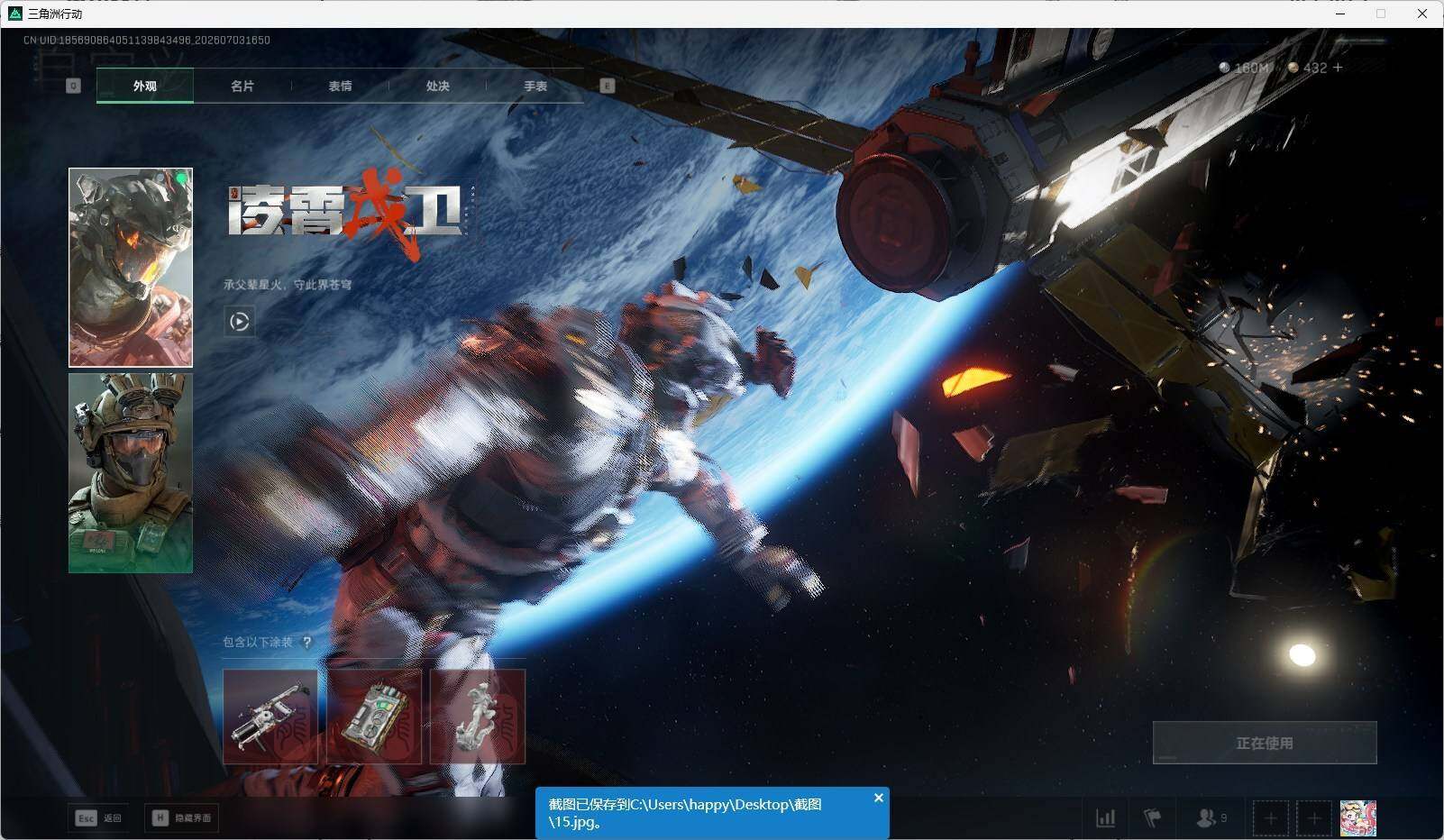Click the E next-tab key icon
Viewport: 1444px width, 840px height.
point(607,86)
